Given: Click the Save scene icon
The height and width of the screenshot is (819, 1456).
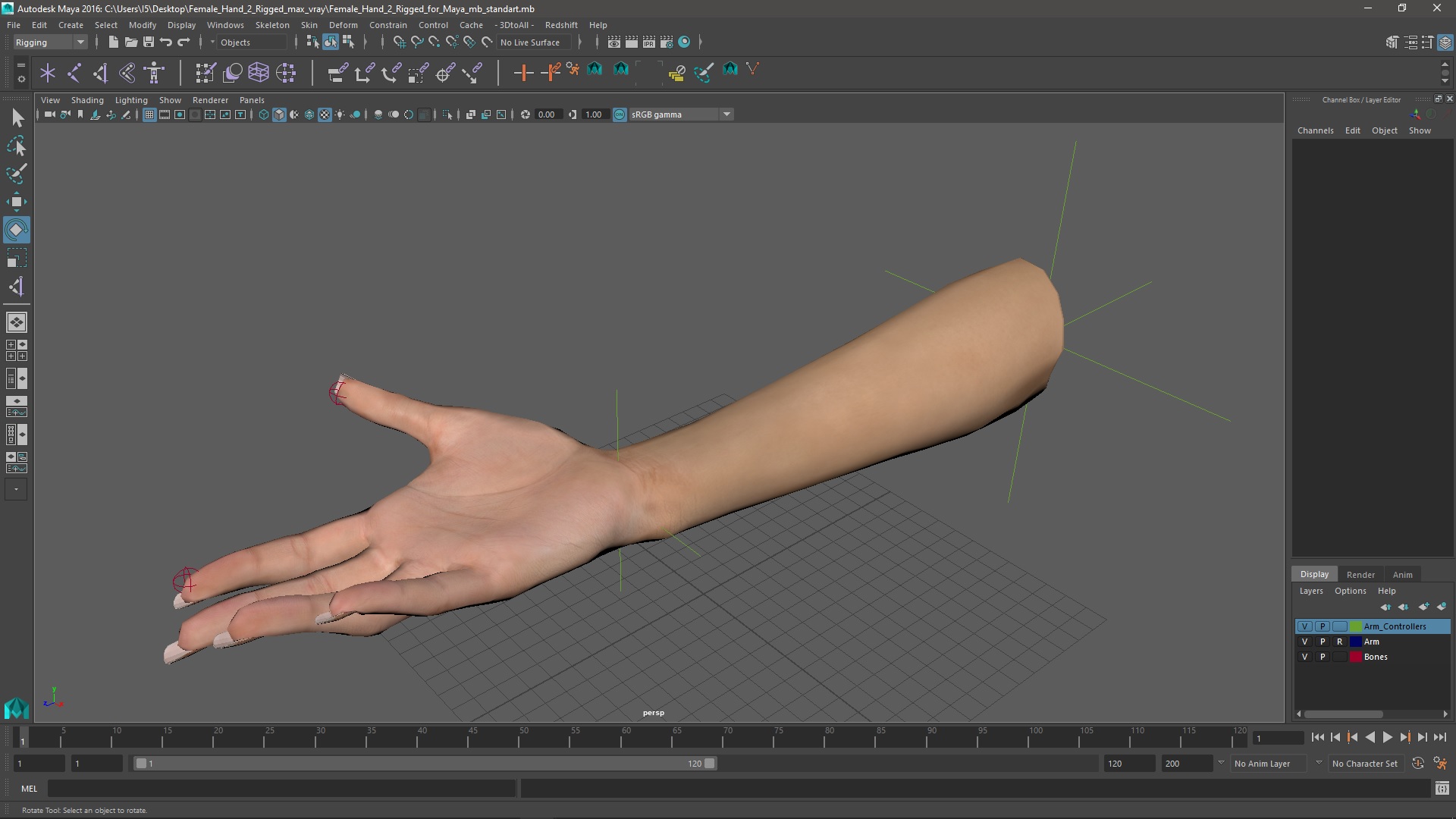Looking at the screenshot, I should tap(149, 42).
